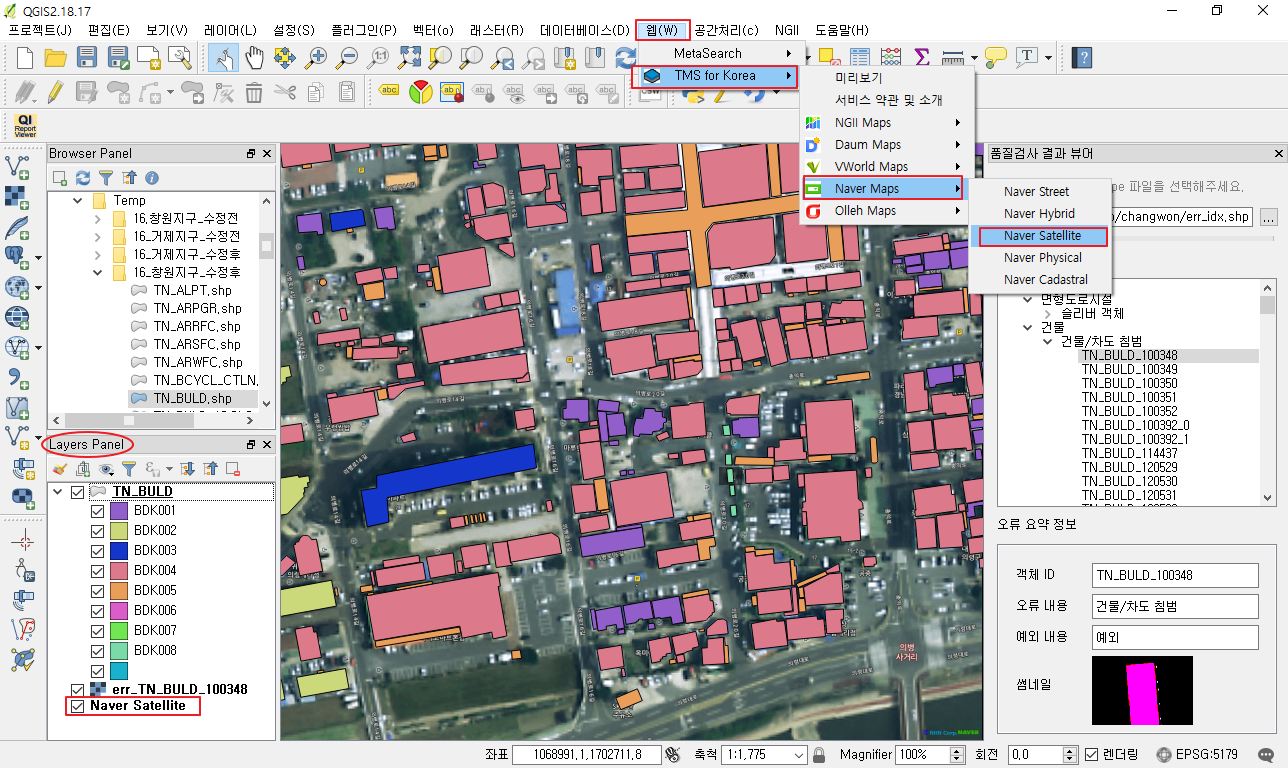Open the 래스터(R) menu
This screenshot has height=768, width=1288.
497,30
